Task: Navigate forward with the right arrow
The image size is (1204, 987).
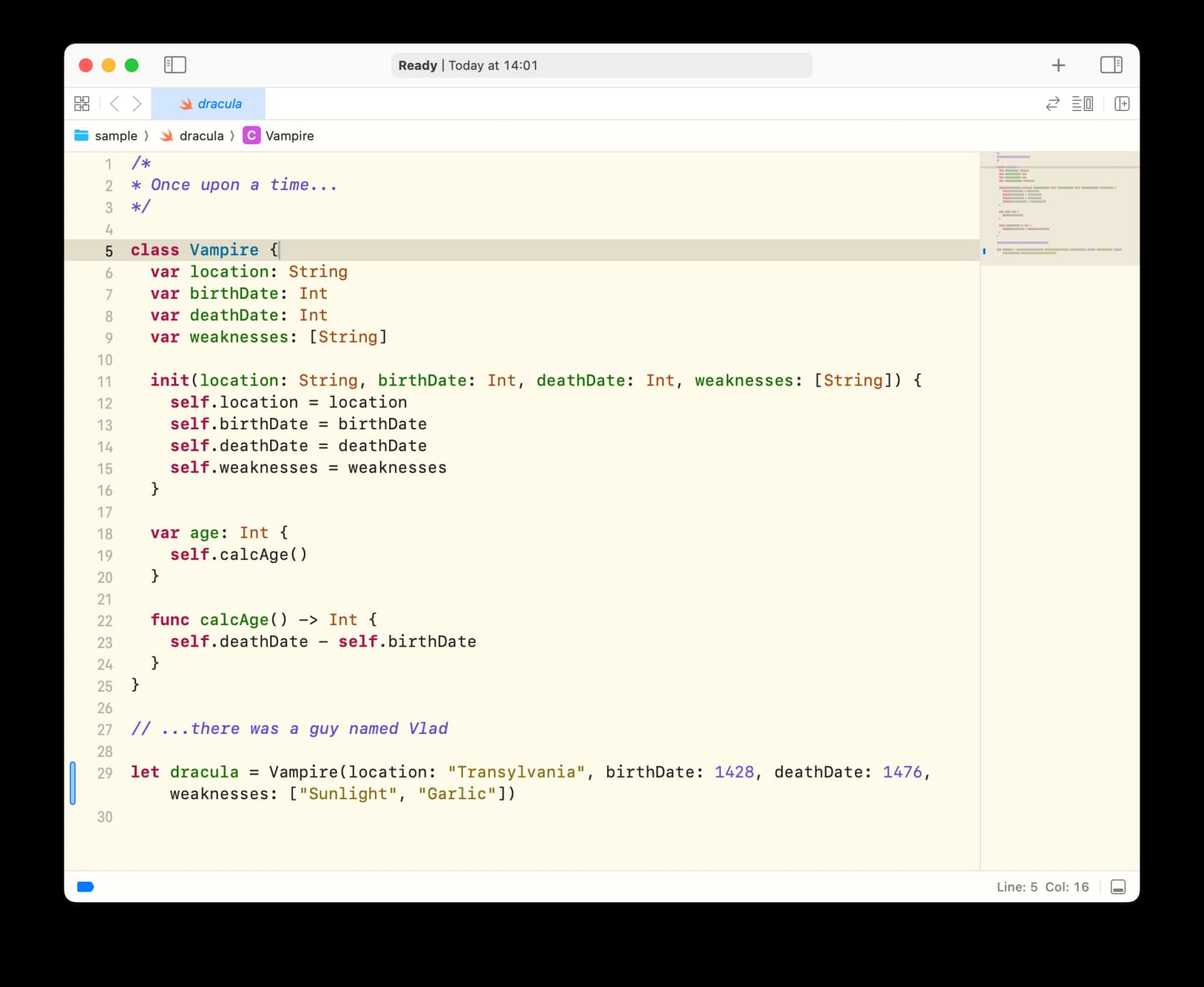Action: pos(138,103)
